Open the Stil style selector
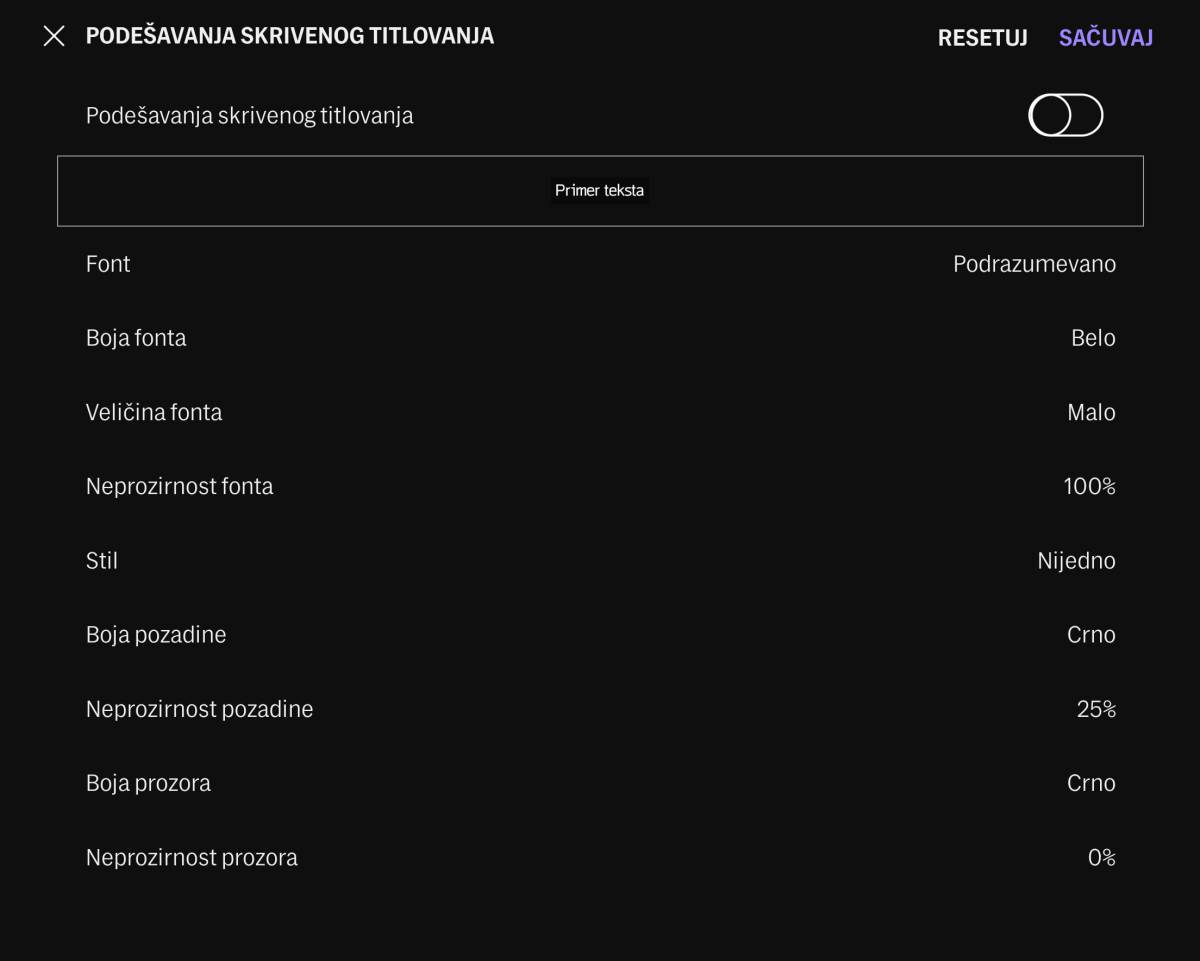The width and height of the screenshot is (1200, 961). [x=600, y=561]
